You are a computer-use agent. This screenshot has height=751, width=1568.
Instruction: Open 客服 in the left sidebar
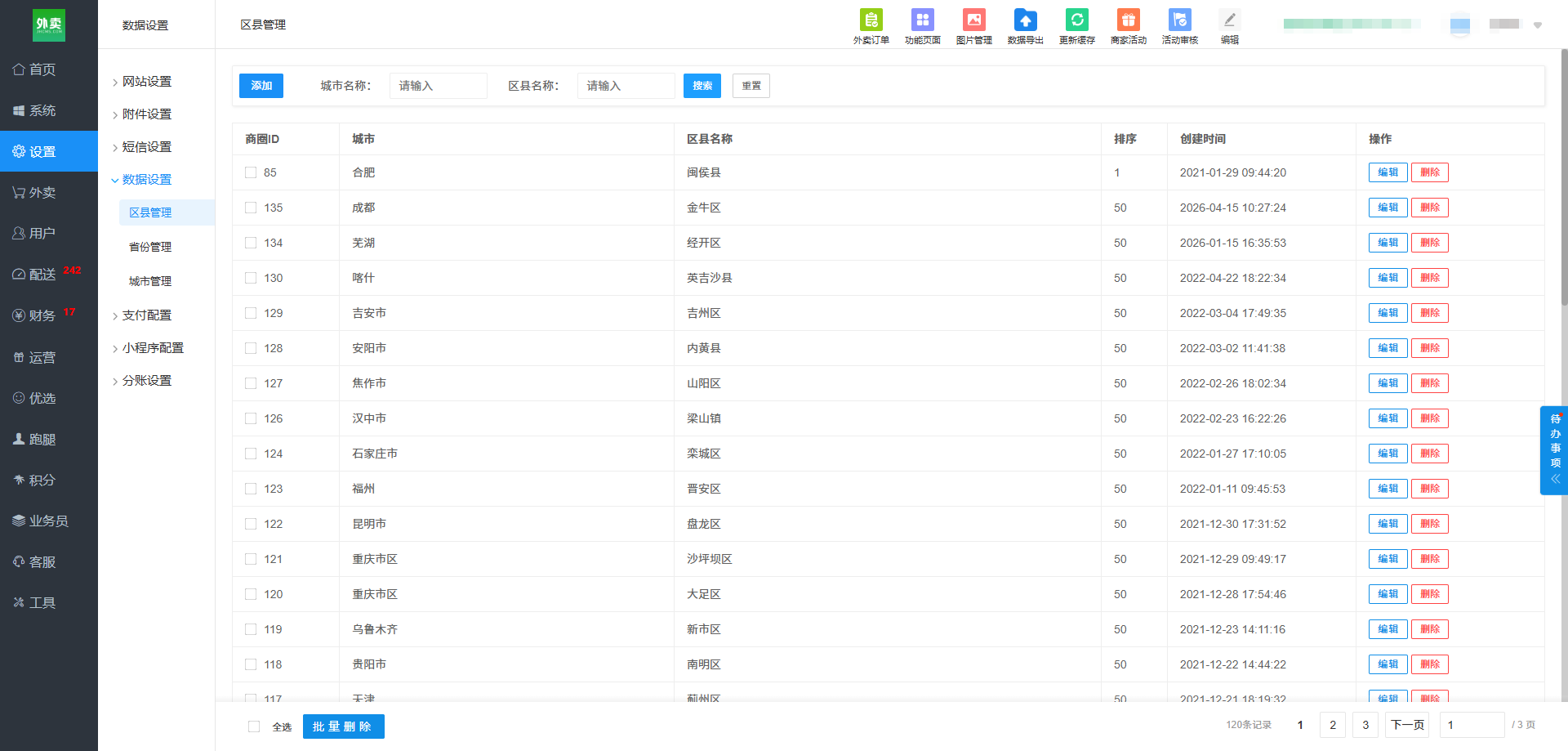49,561
